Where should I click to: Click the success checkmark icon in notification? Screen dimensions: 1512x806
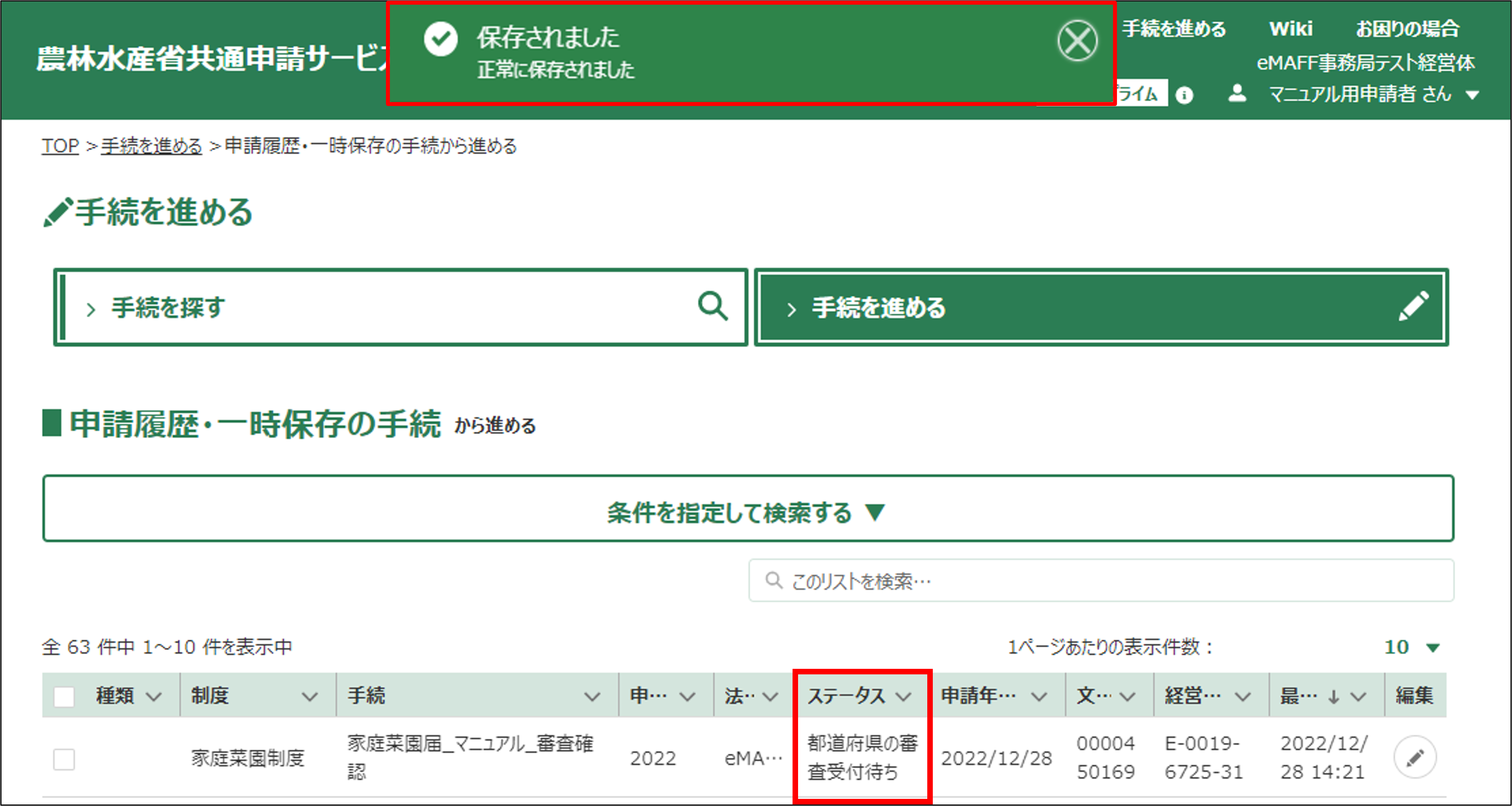pyautogui.click(x=440, y=40)
